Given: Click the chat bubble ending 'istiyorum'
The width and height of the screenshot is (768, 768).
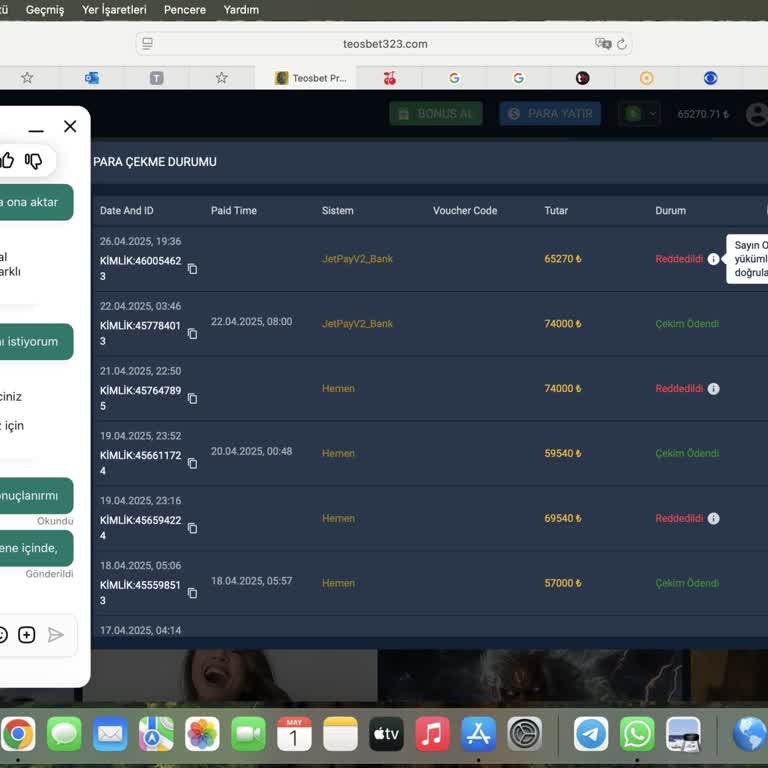Looking at the screenshot, I should coord(37,342).
